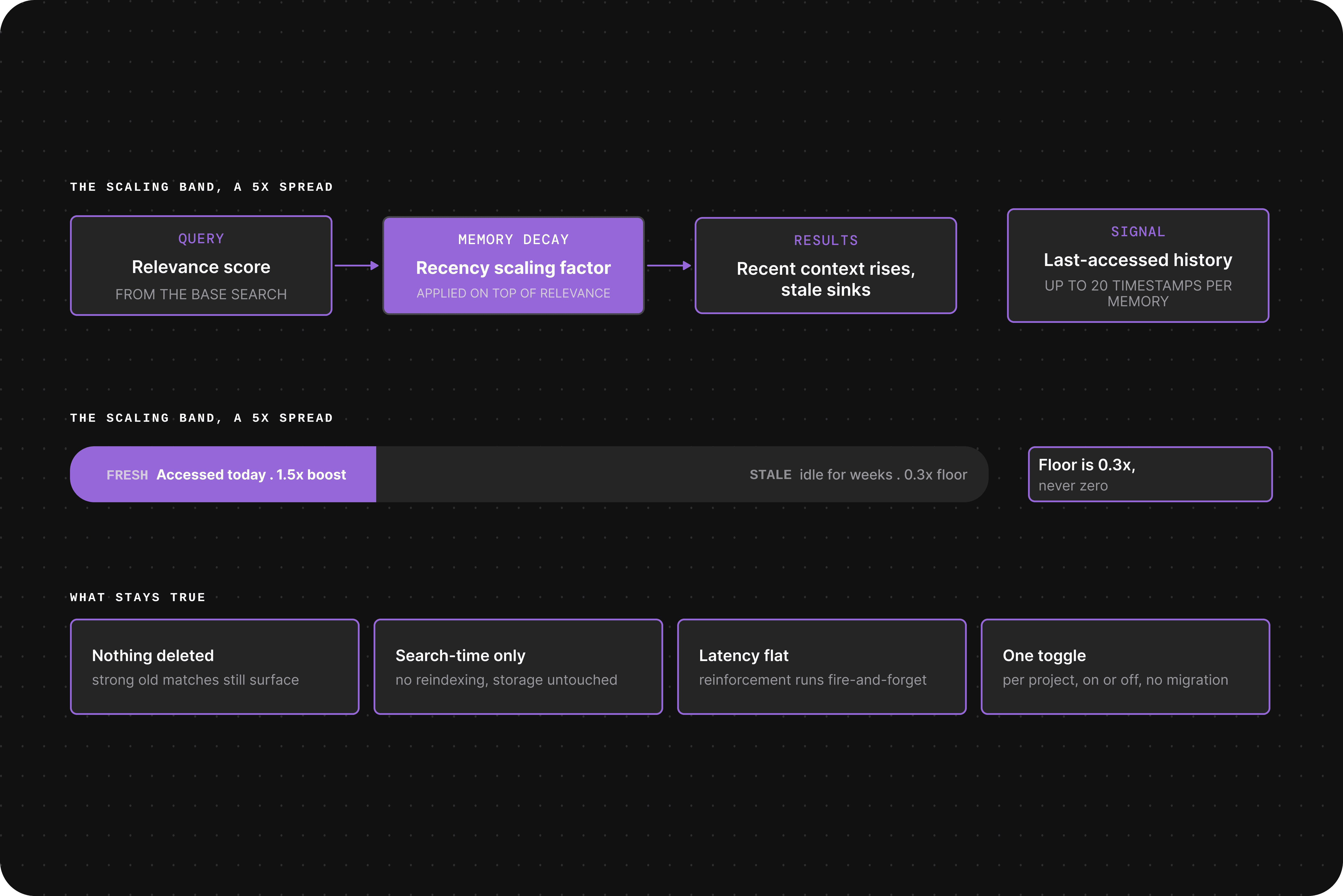1343x896 pixels.
Task: Select the "Latency flat" title
Action: [x=744, y=655]
